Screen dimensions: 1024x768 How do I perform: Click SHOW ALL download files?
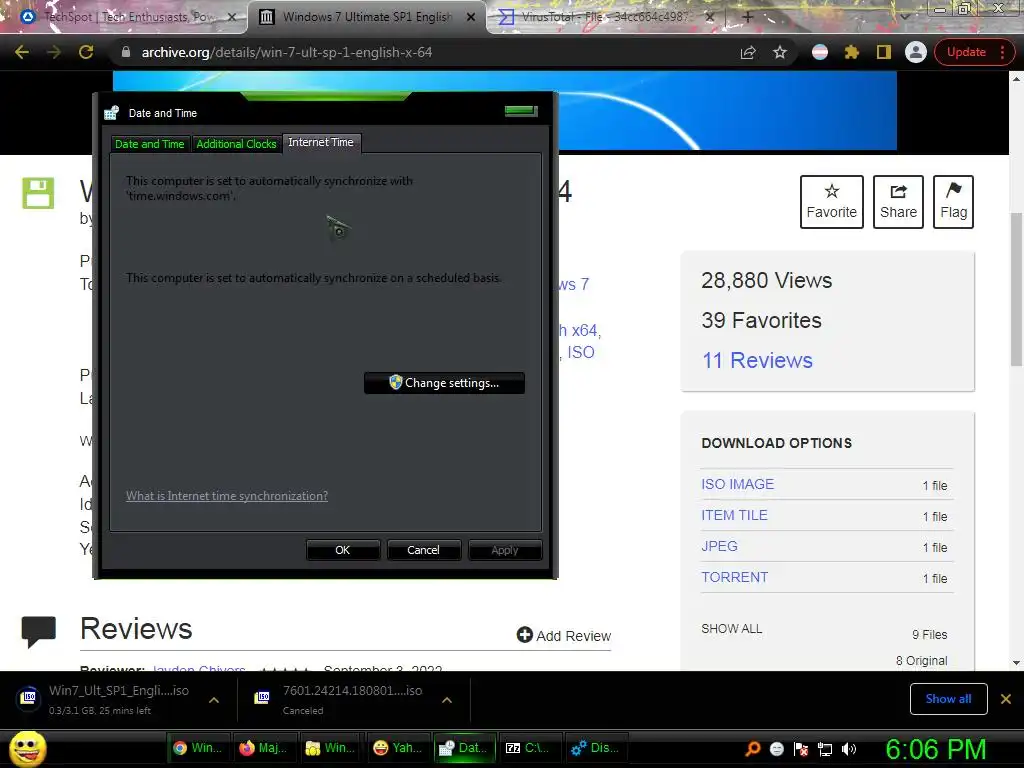[x=731, y=628]
